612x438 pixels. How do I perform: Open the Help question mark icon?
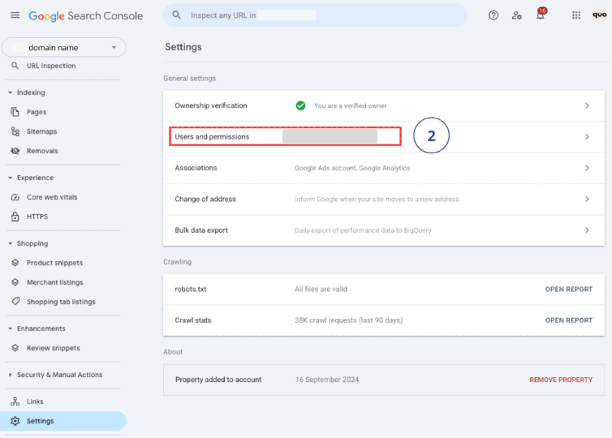coord(493,15)
